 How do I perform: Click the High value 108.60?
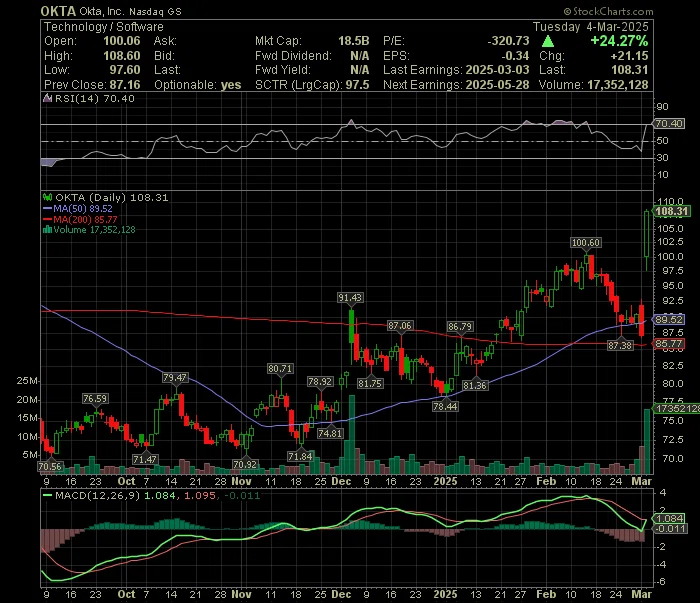coord(121,56)
